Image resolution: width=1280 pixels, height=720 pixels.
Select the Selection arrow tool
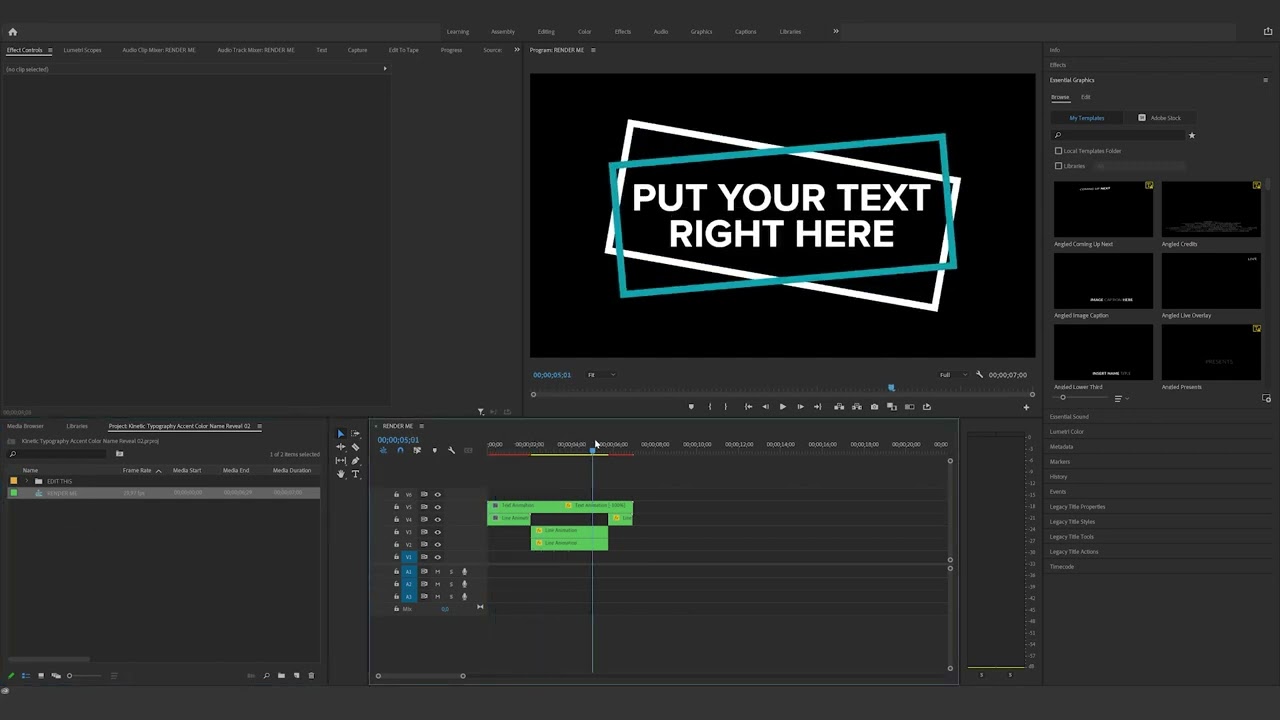(341, 434)
